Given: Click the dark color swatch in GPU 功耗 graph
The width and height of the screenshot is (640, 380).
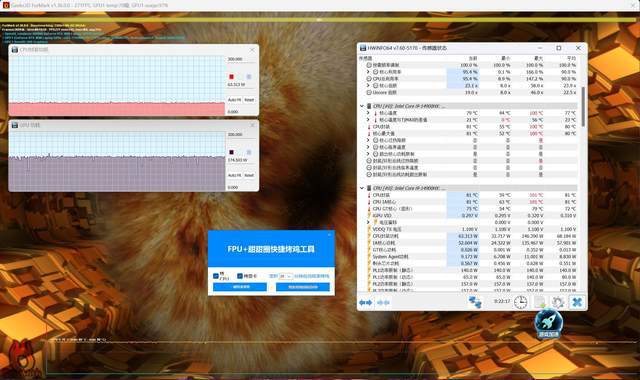Looking at the screenshot, I should pyautogui.click(x=231, y=152).
